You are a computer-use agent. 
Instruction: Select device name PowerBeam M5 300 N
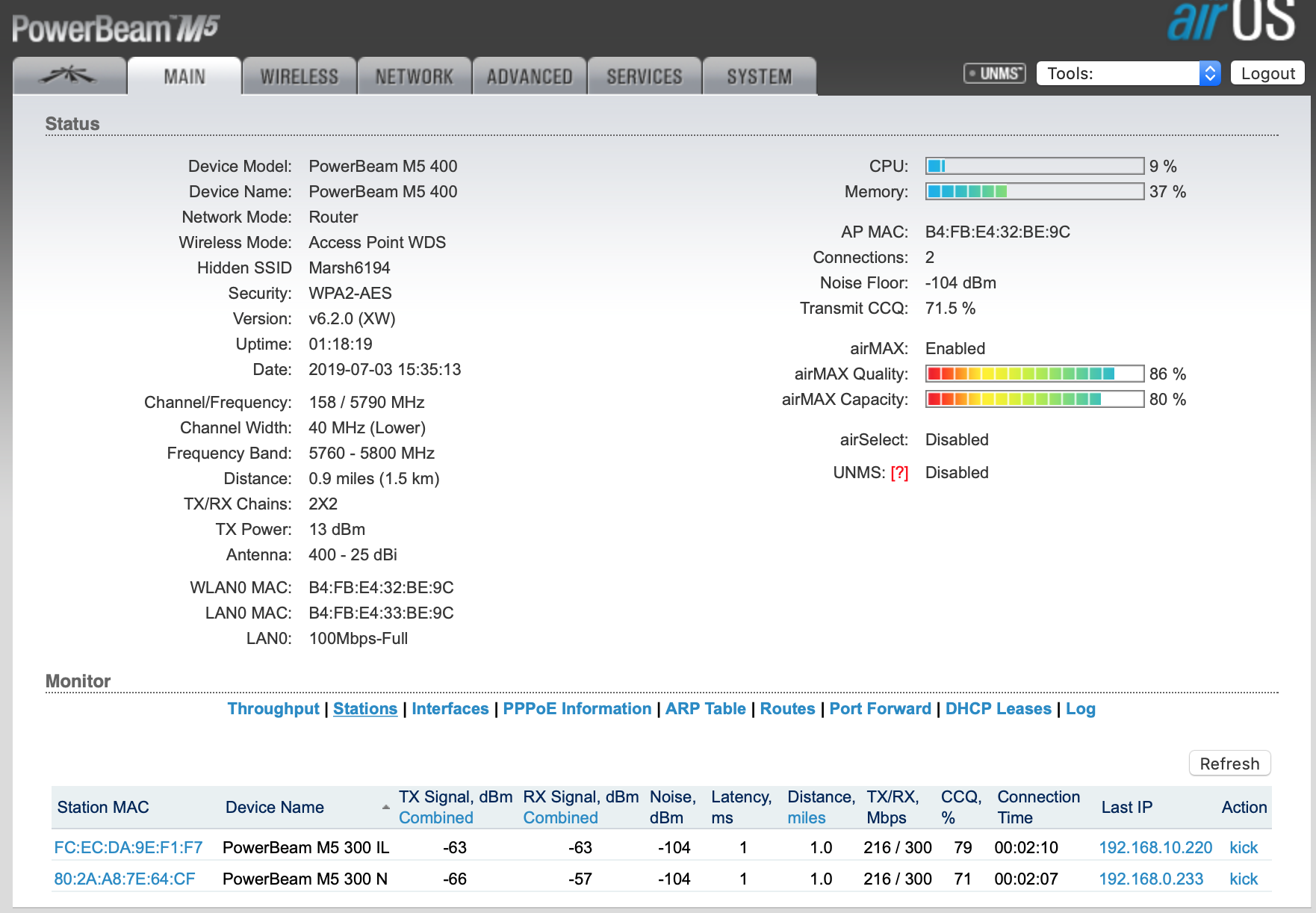point(305,879)
